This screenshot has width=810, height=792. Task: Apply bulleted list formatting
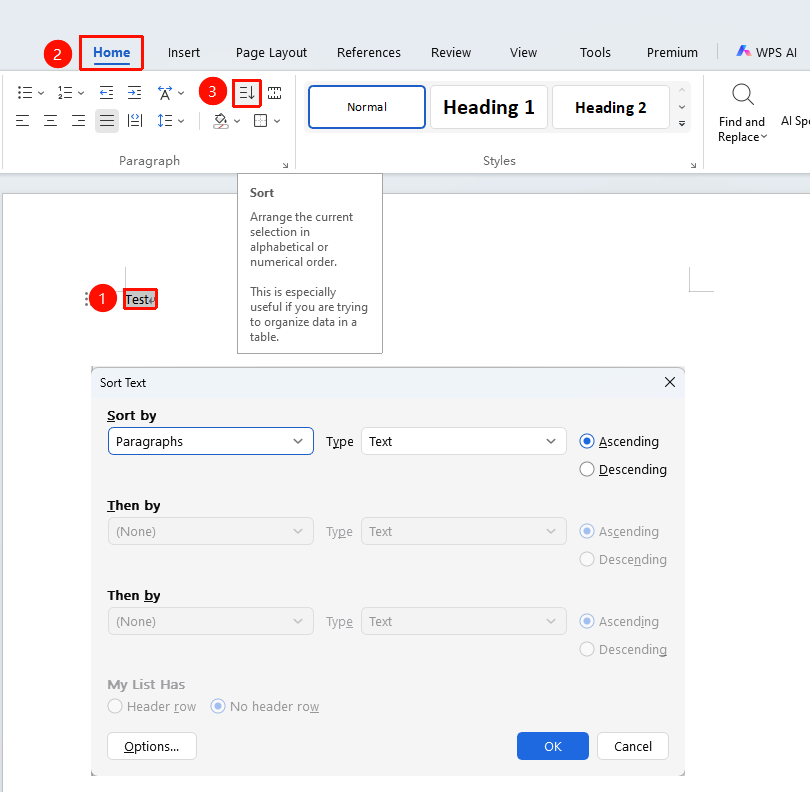click(24, 93)
